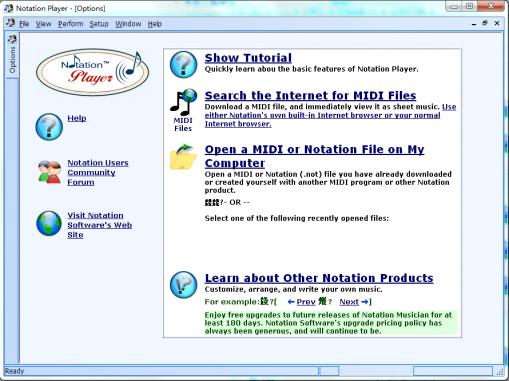
Task: Click the Show Tutorial question mark icon
Action: coord(183,65)
